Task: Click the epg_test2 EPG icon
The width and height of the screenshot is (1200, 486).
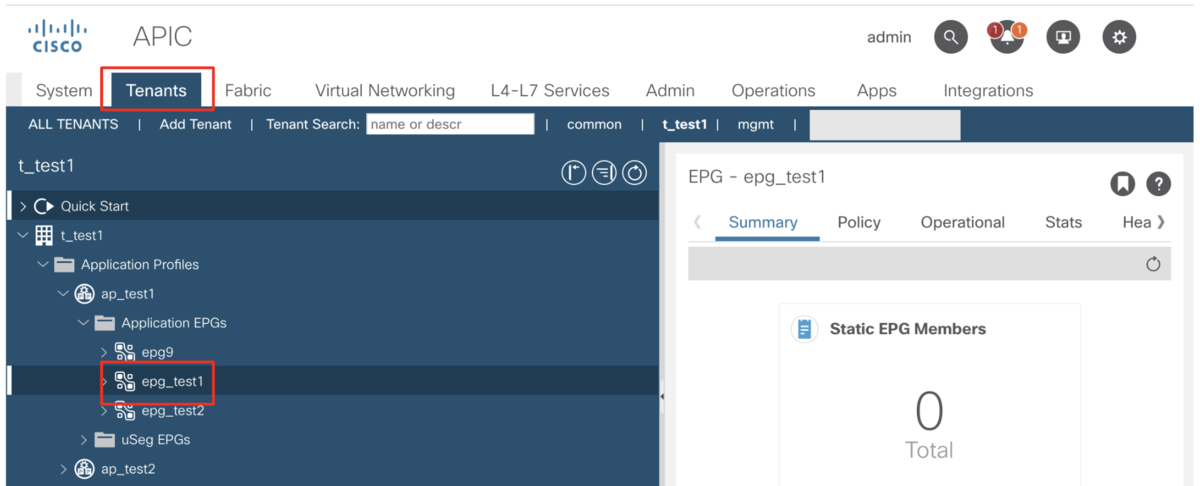Action: [125, 410]
